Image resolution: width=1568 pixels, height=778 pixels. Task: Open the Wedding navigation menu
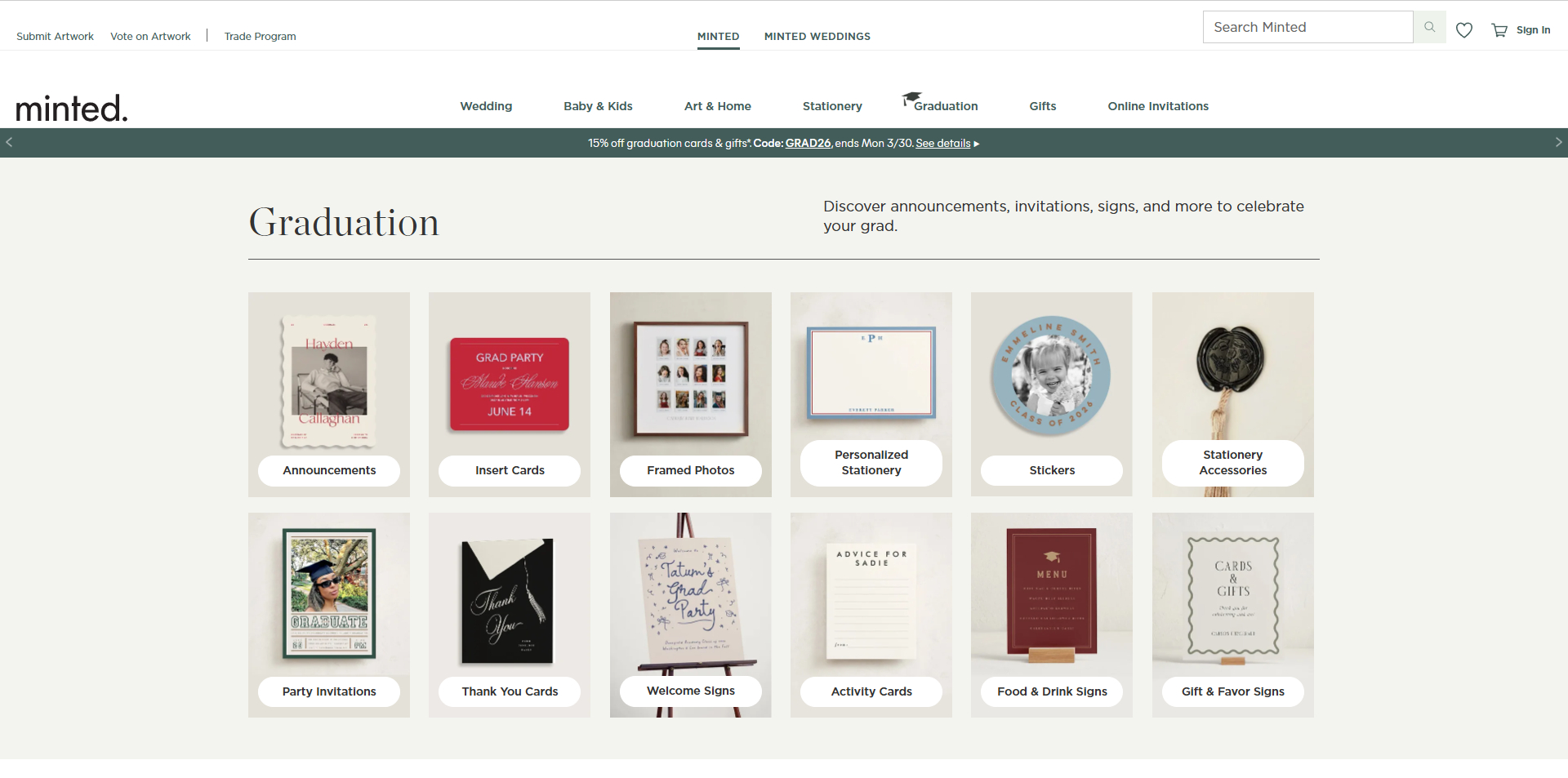point(486,106)
